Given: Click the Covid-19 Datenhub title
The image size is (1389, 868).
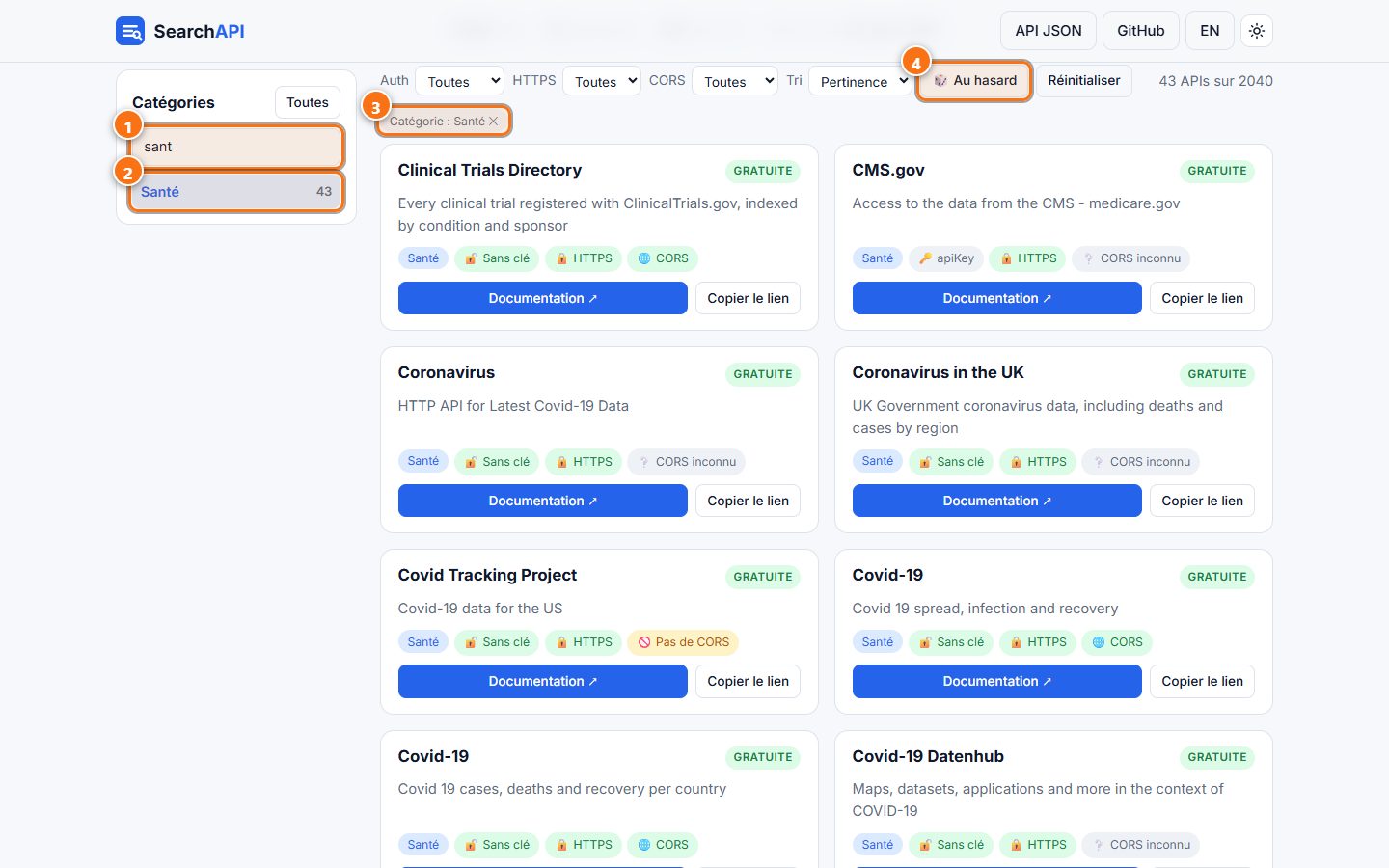Looking at the screenshot, I should point(928,756).
